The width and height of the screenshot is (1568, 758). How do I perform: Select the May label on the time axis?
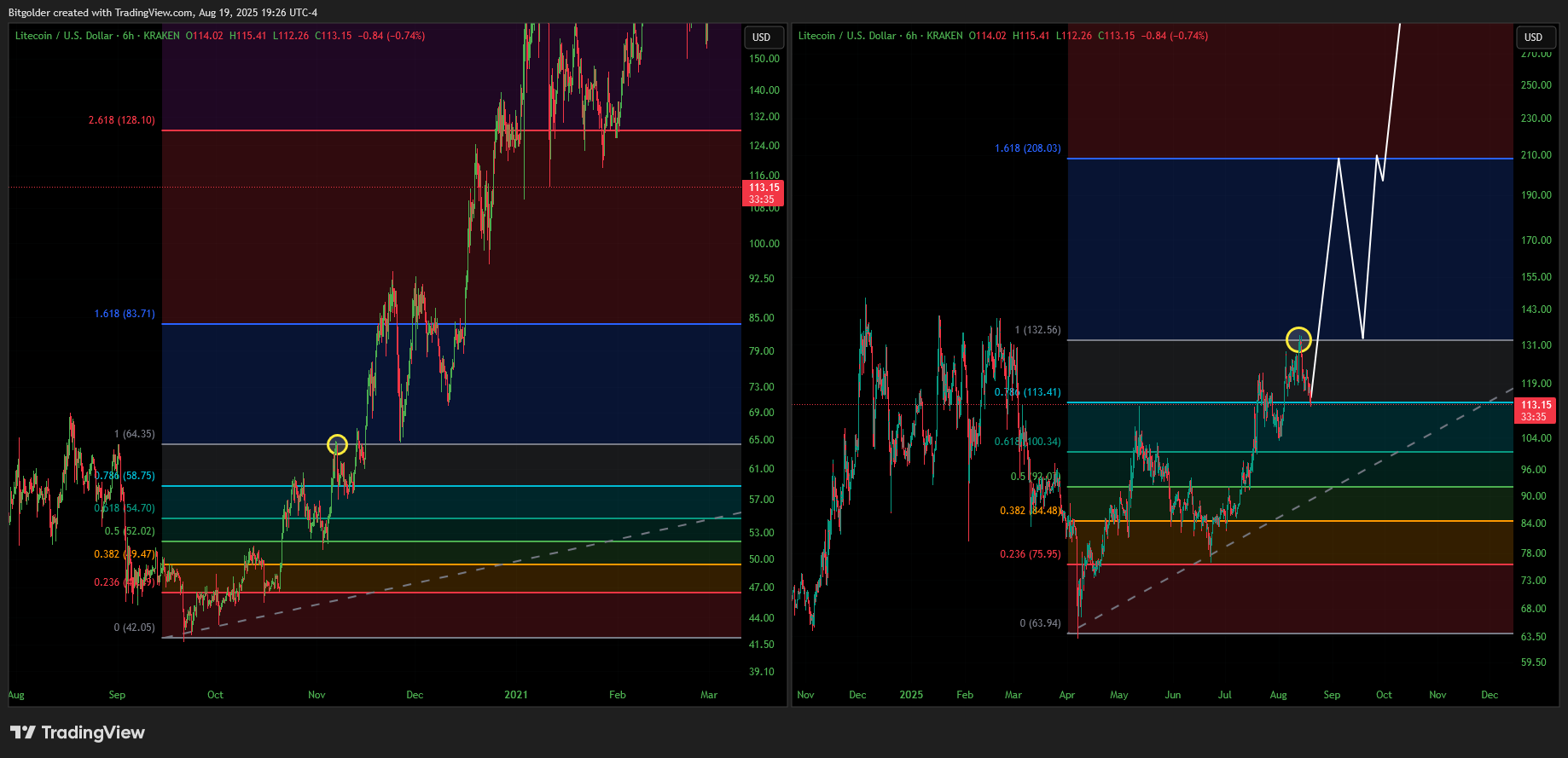[1119, 695]
